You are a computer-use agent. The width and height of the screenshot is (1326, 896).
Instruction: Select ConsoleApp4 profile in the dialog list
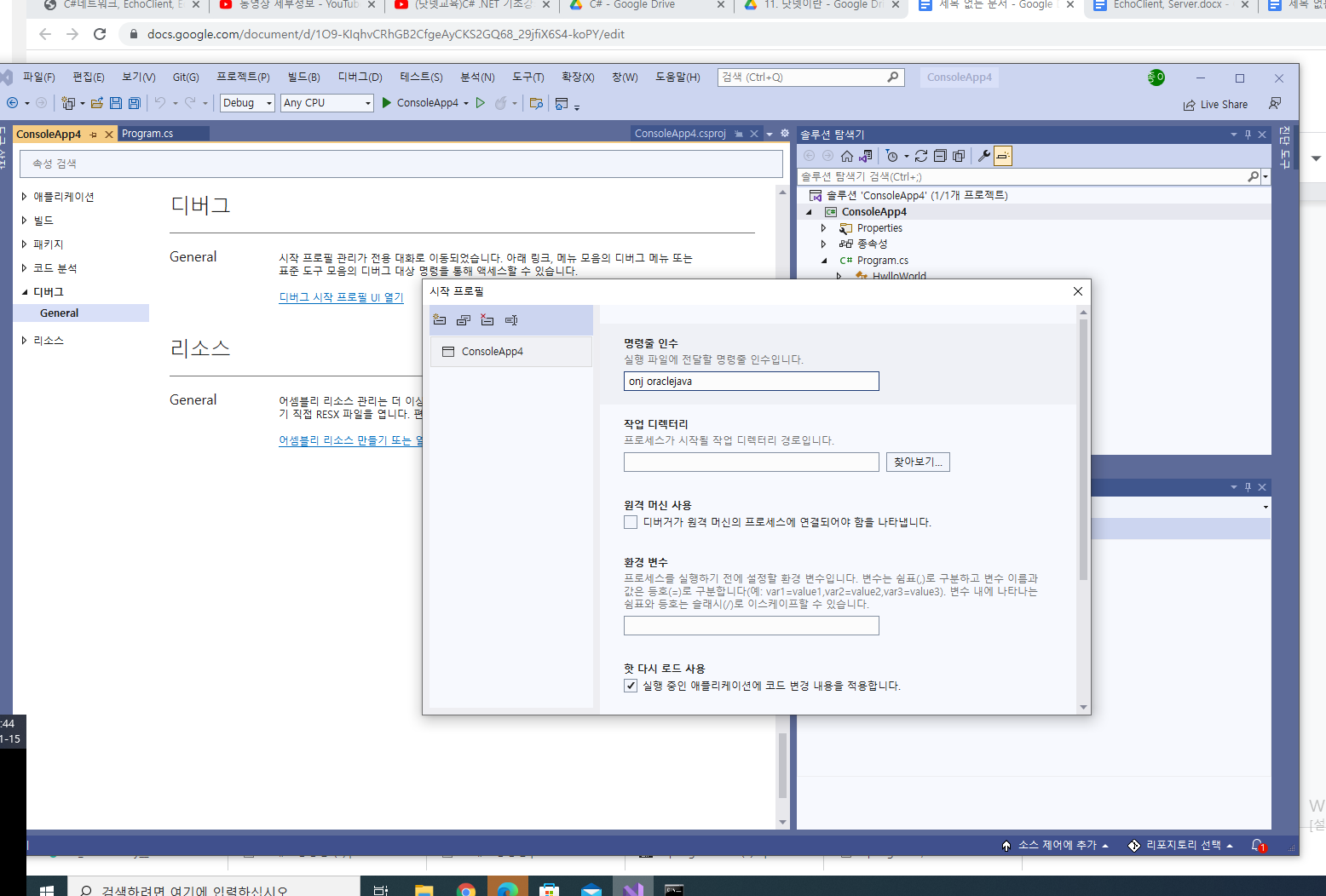pyautogui.click(x=510, y=352)
